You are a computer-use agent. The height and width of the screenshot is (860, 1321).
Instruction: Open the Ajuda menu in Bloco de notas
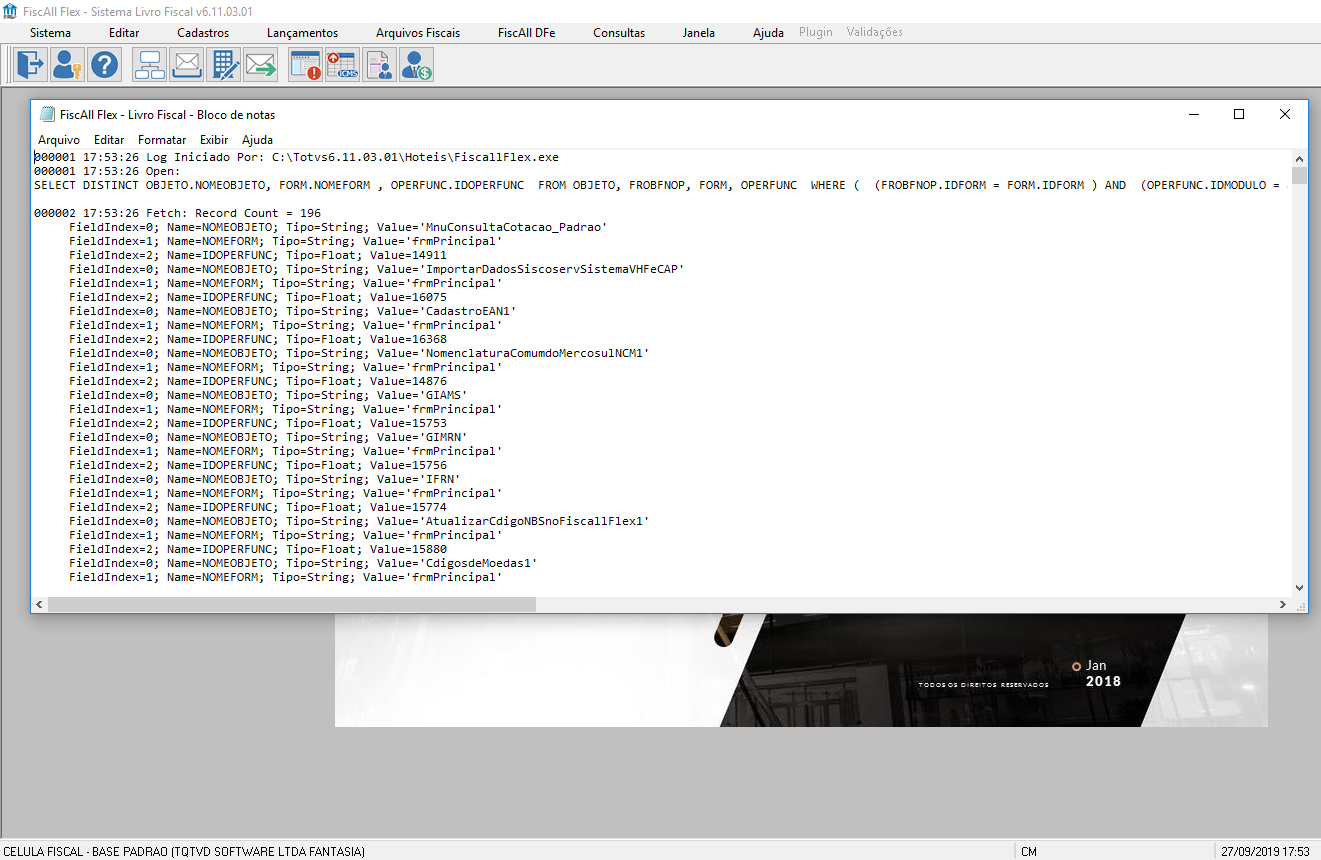(x=257, y=140)
